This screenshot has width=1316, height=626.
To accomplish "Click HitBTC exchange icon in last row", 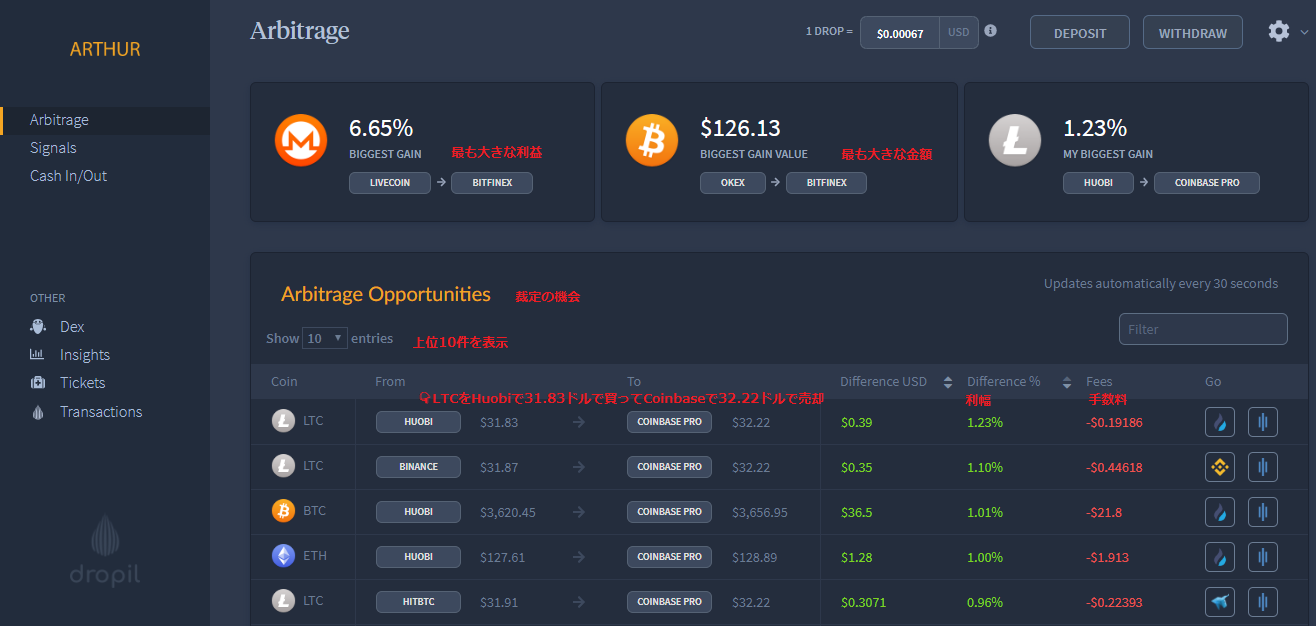I will [x=1219, y=602].
